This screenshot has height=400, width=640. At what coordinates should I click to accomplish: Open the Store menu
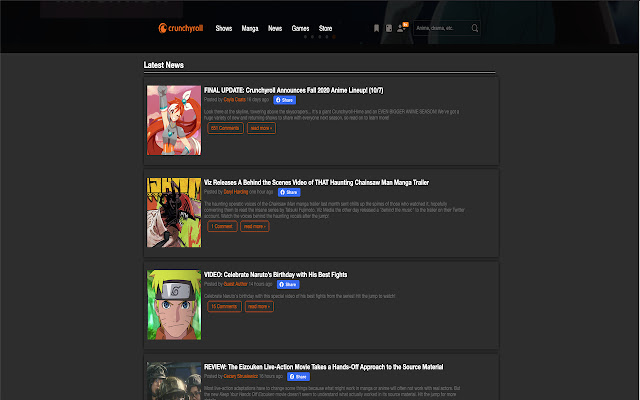pos(325,28)
